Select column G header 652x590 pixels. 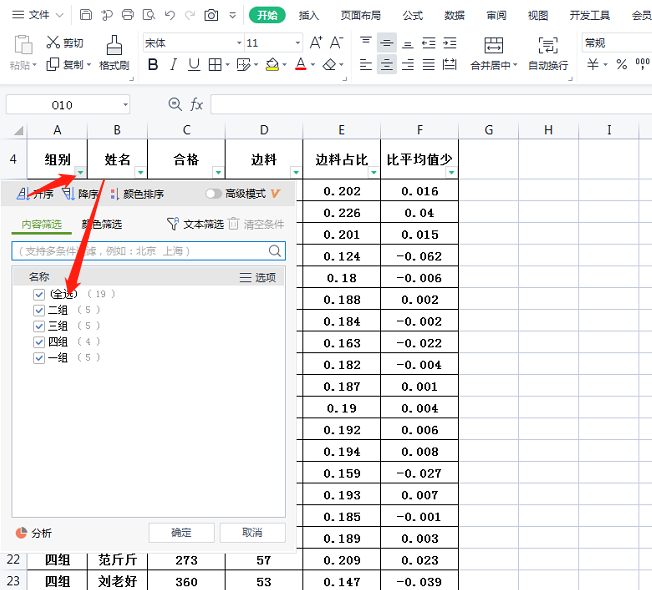point(489,130)
